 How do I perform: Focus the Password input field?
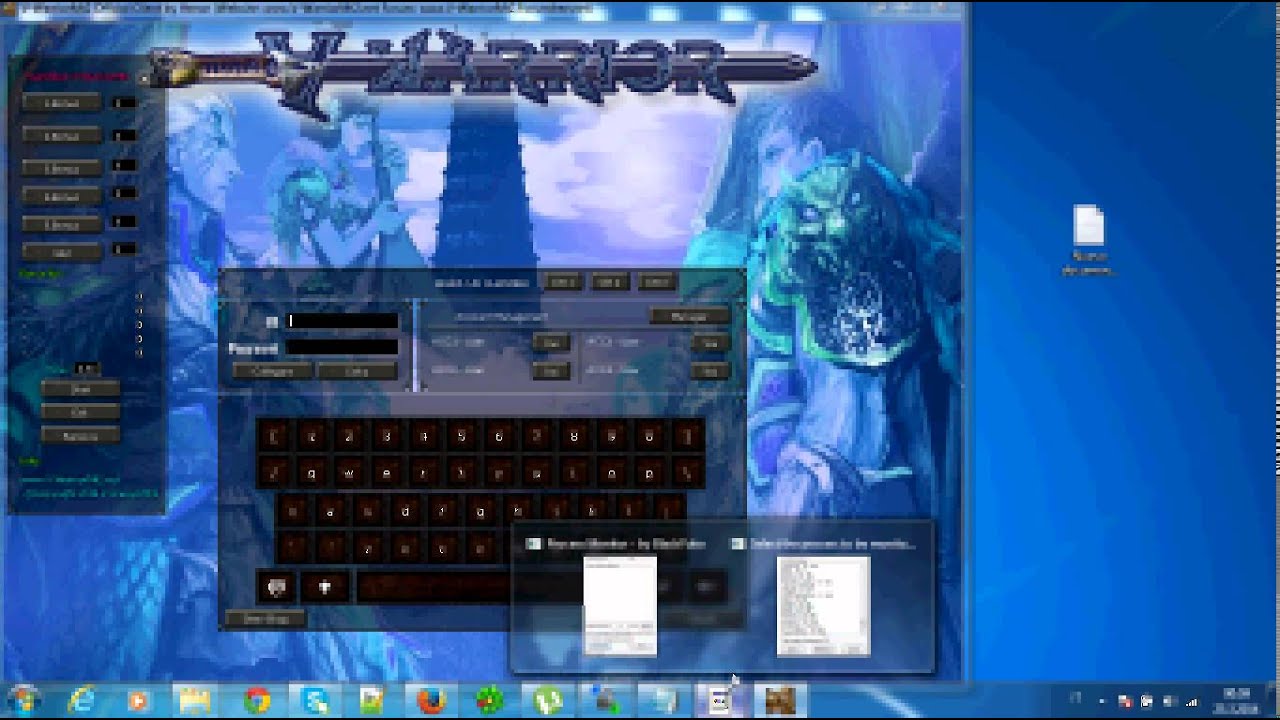342,347
